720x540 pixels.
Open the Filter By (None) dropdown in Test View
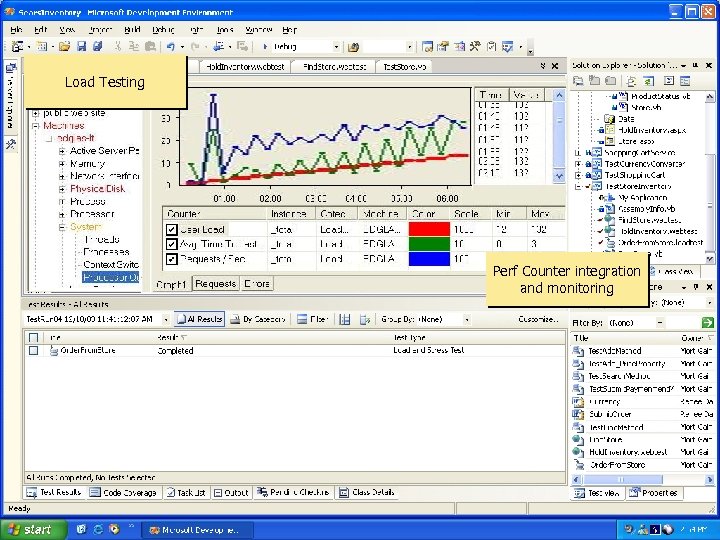[x=660, y=323]
